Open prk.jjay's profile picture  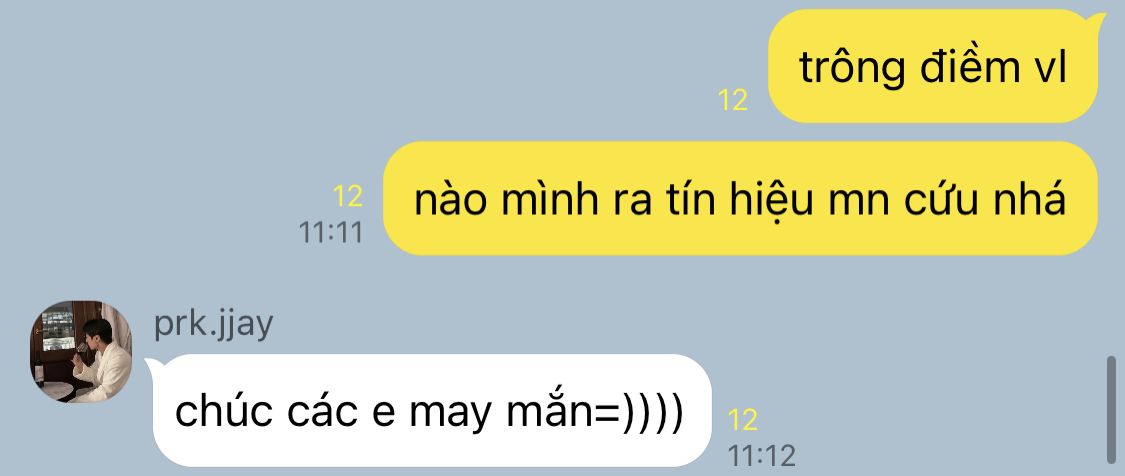coord(80,351)
